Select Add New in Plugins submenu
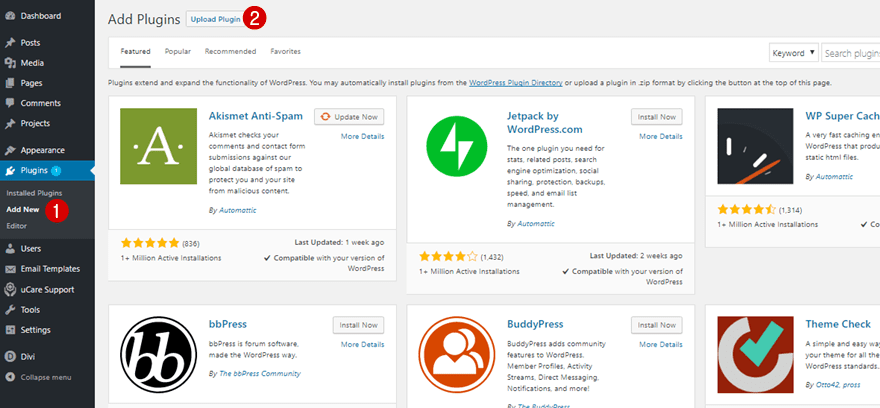Image resolution: width=880 pixels, height=408 pixels. point(23,209)
